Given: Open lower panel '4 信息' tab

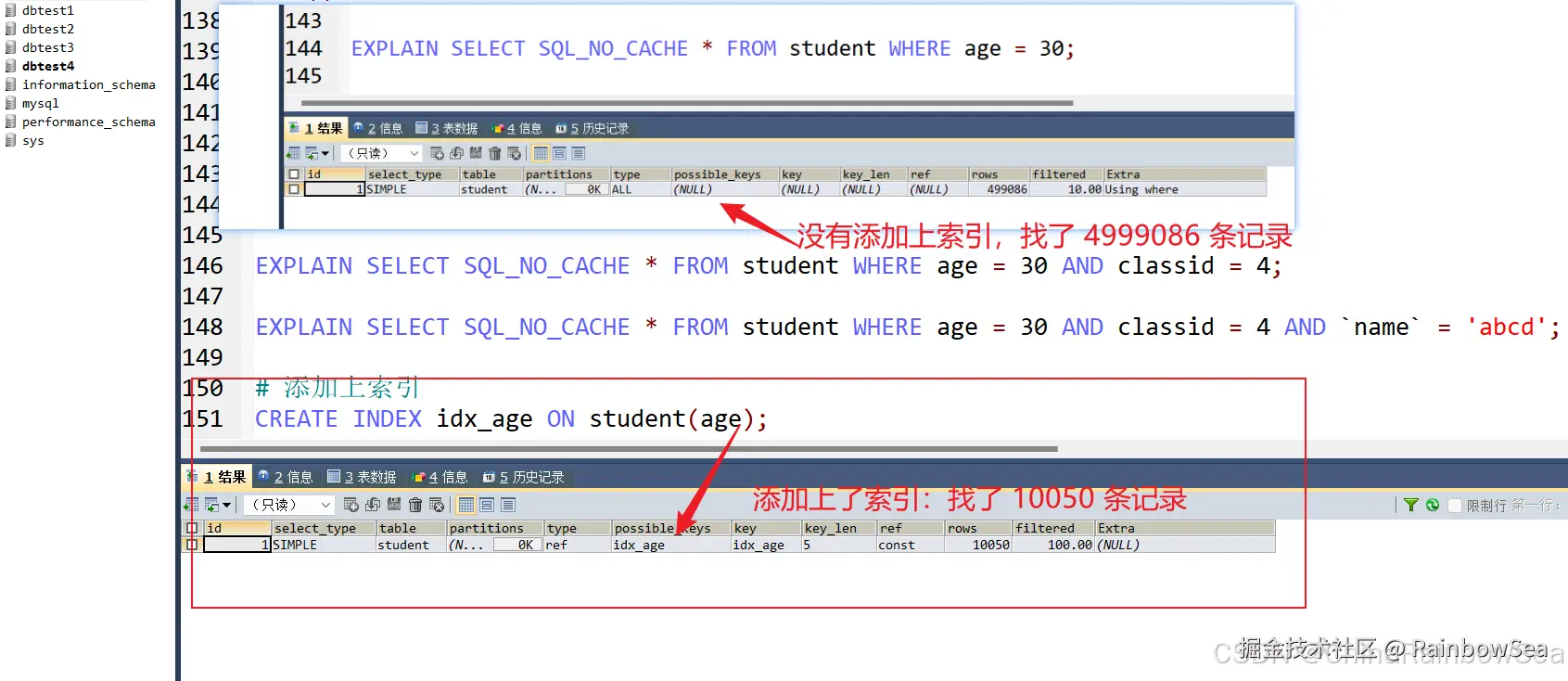Looking at the screenshot, I should click(440, 477).
